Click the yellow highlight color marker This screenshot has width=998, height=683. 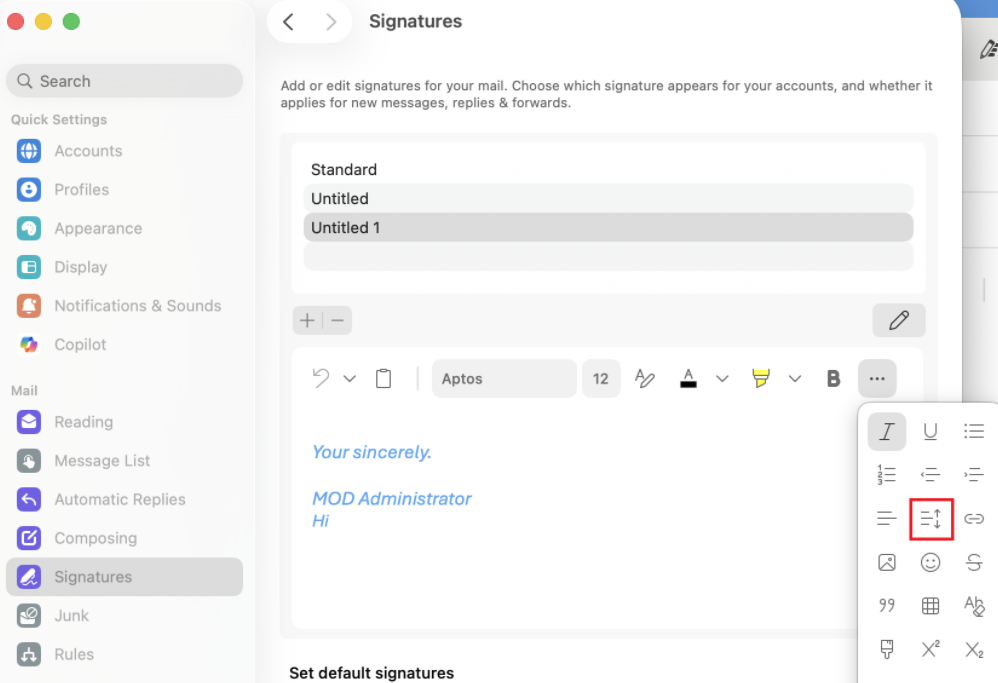(761, 378)
